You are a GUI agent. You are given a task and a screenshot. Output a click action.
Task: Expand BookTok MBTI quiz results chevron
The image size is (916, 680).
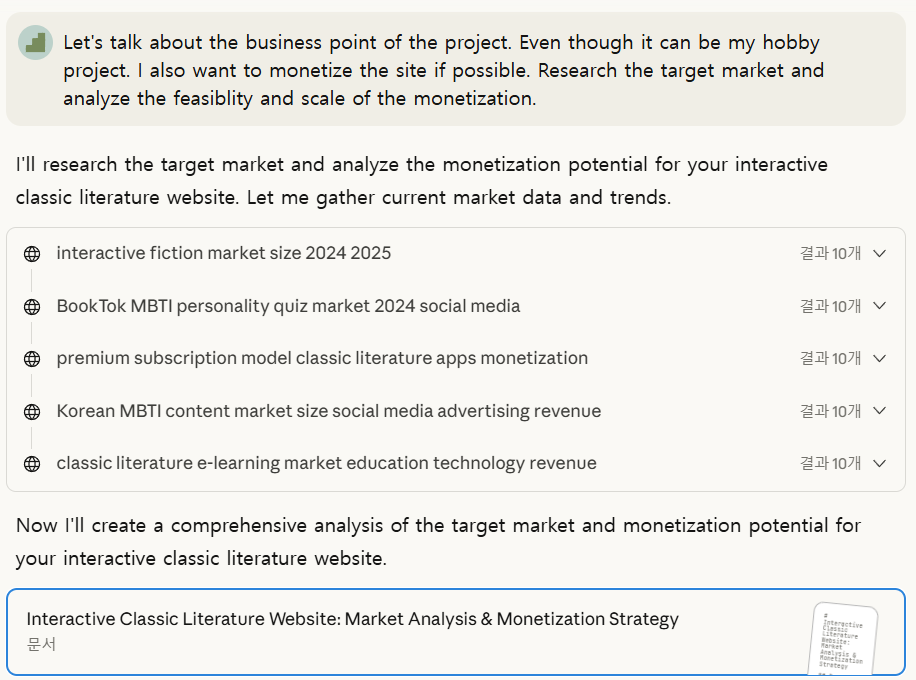(880, 306)
